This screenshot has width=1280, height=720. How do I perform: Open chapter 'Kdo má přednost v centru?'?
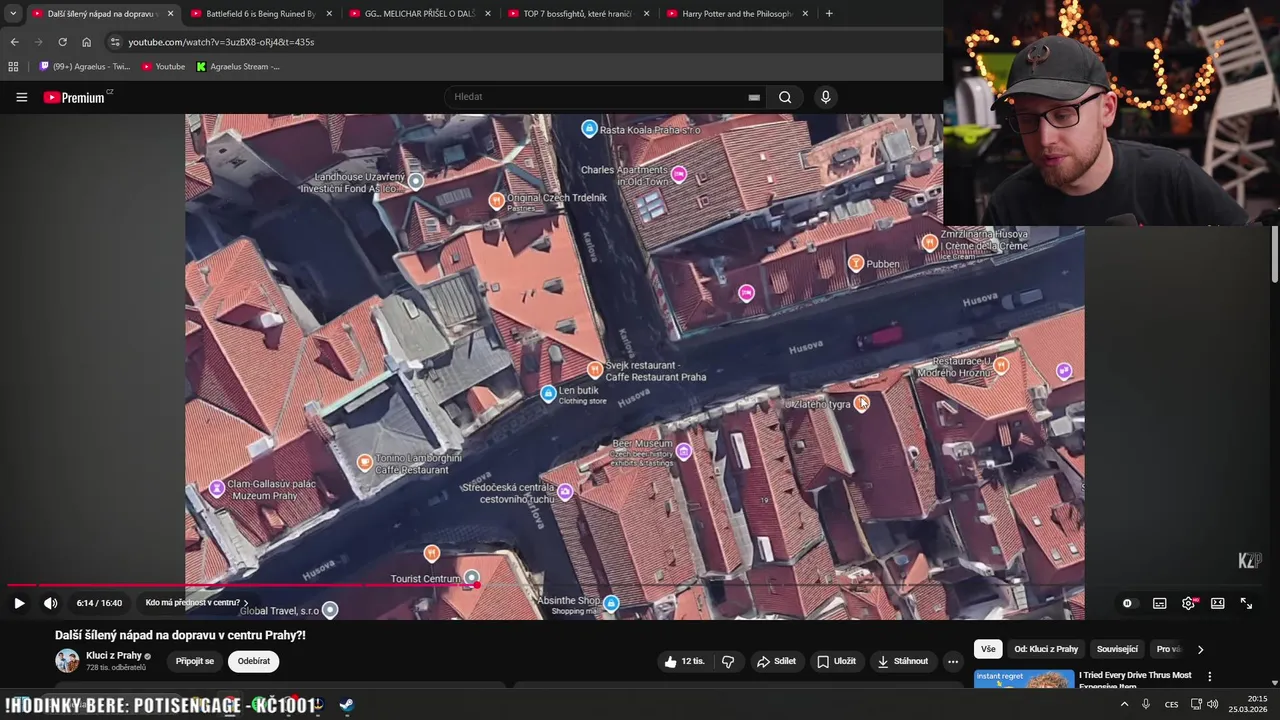pos(197,603)
